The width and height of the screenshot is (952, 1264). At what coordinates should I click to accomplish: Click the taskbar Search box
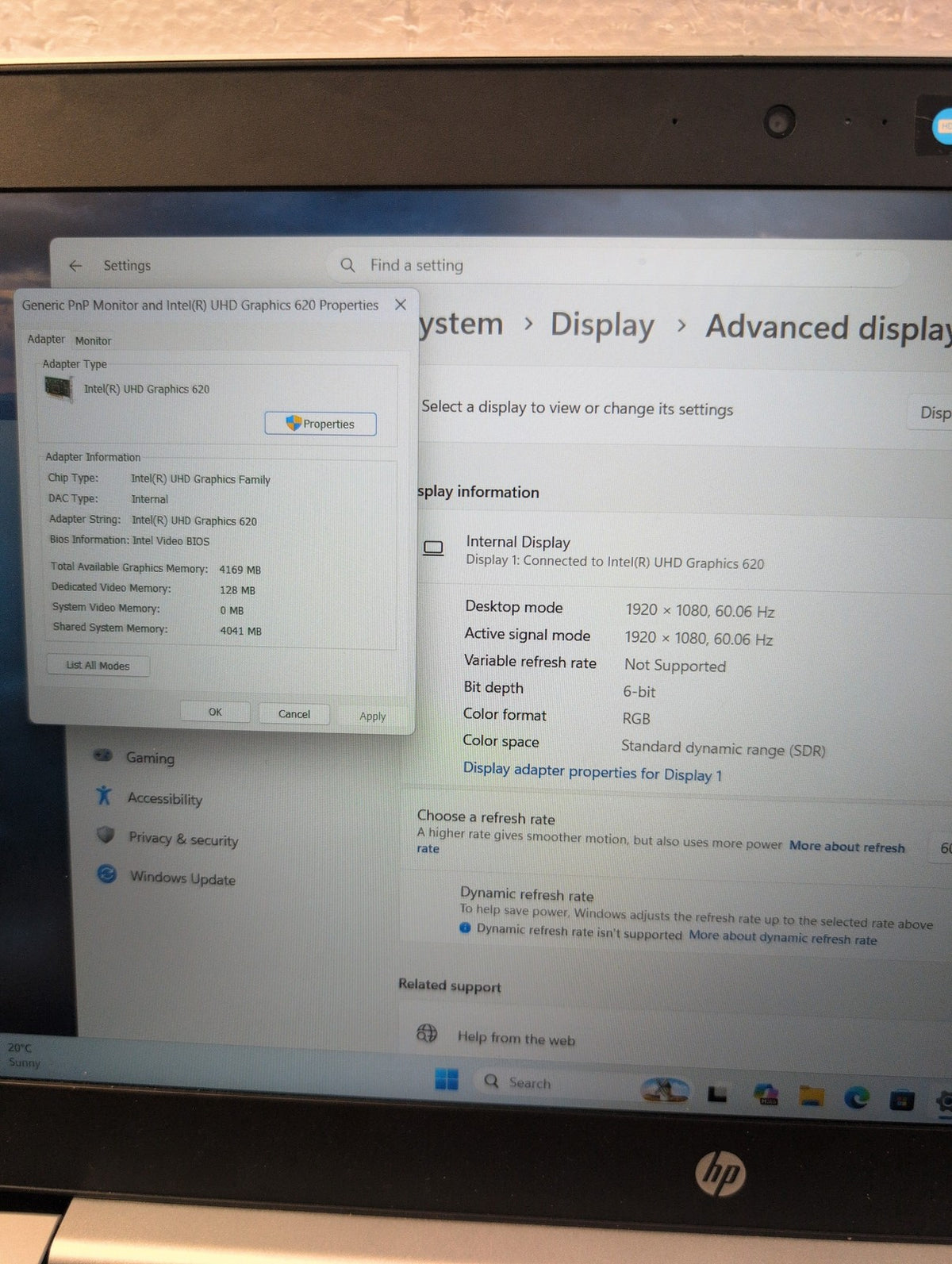click(554, 1083)
